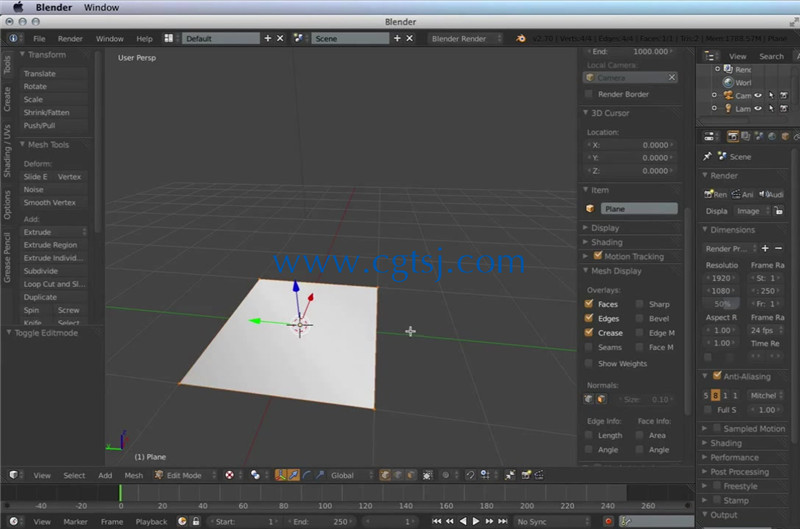The image size is (800, 529).
Task: Open the Apple menu
Action: coord(18,7)
